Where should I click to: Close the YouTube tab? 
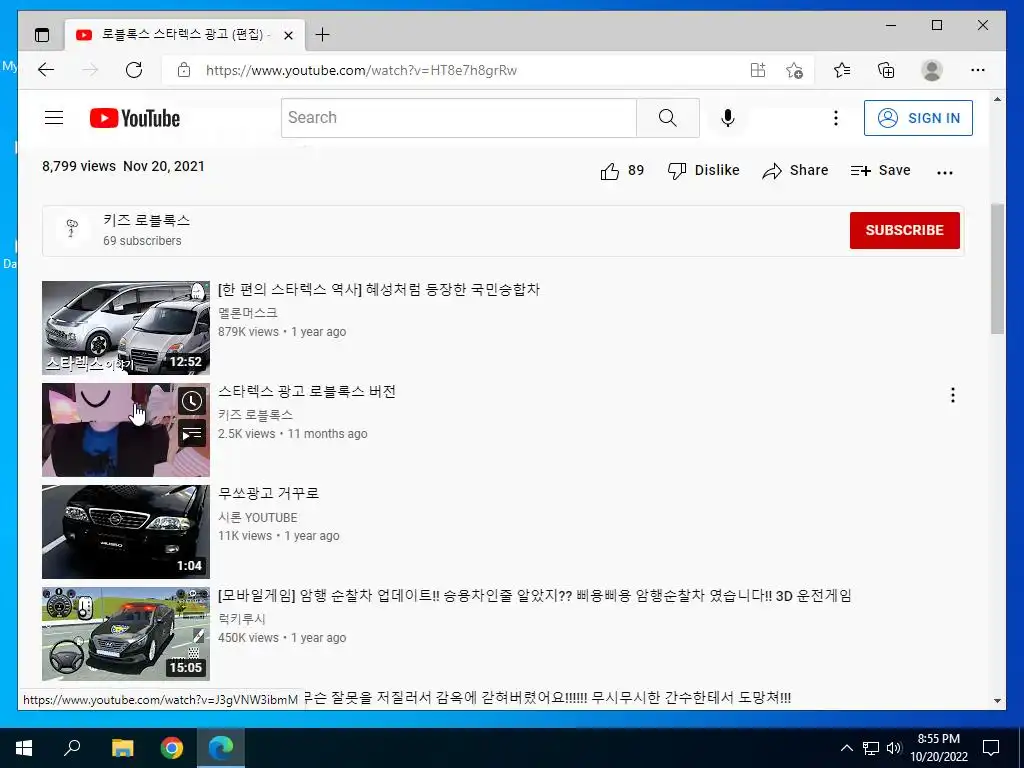(x=288, y=35)
